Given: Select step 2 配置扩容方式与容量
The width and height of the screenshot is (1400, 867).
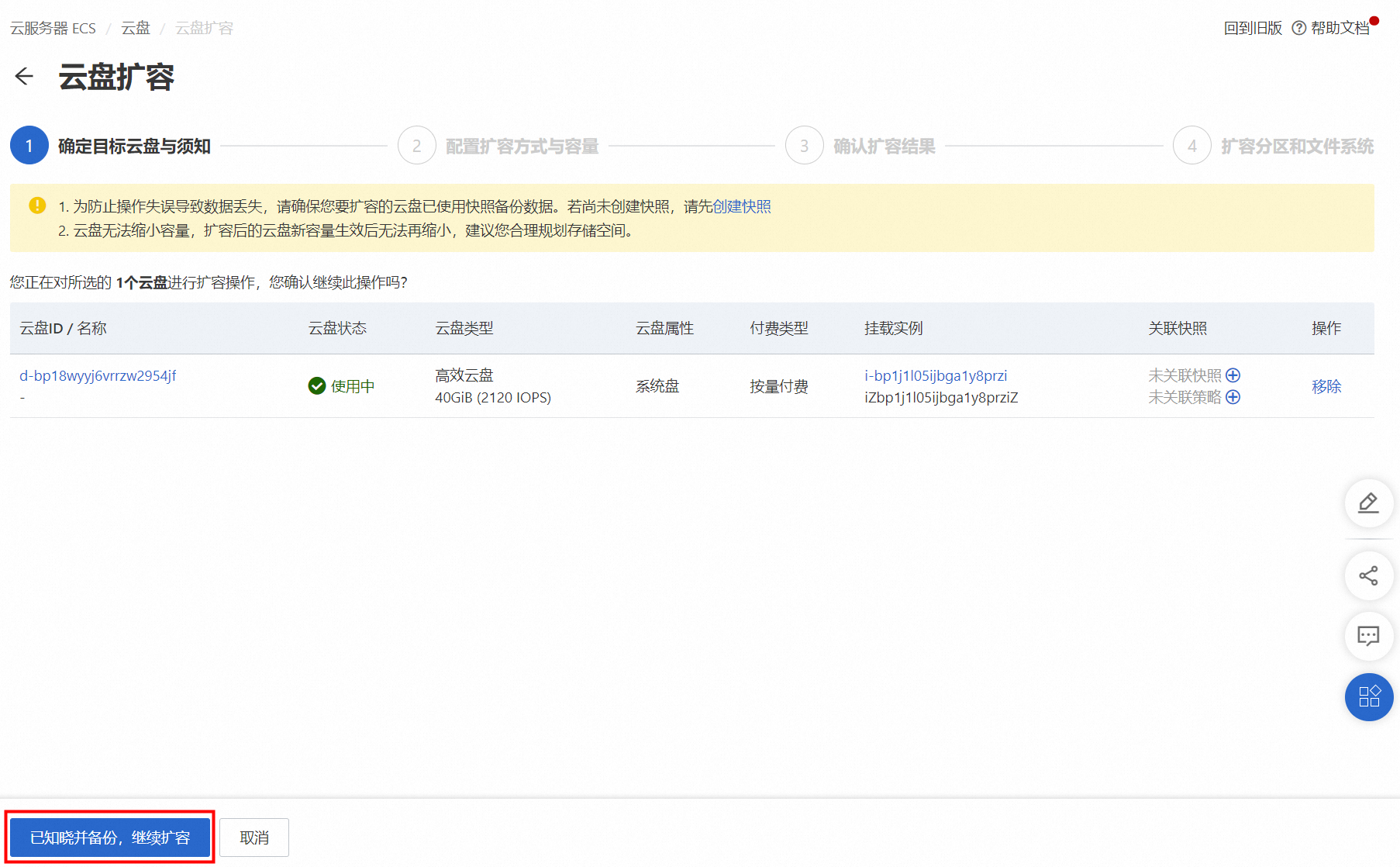Looking at the screenshot, I should pyautogui.click(x=498, y=146).
